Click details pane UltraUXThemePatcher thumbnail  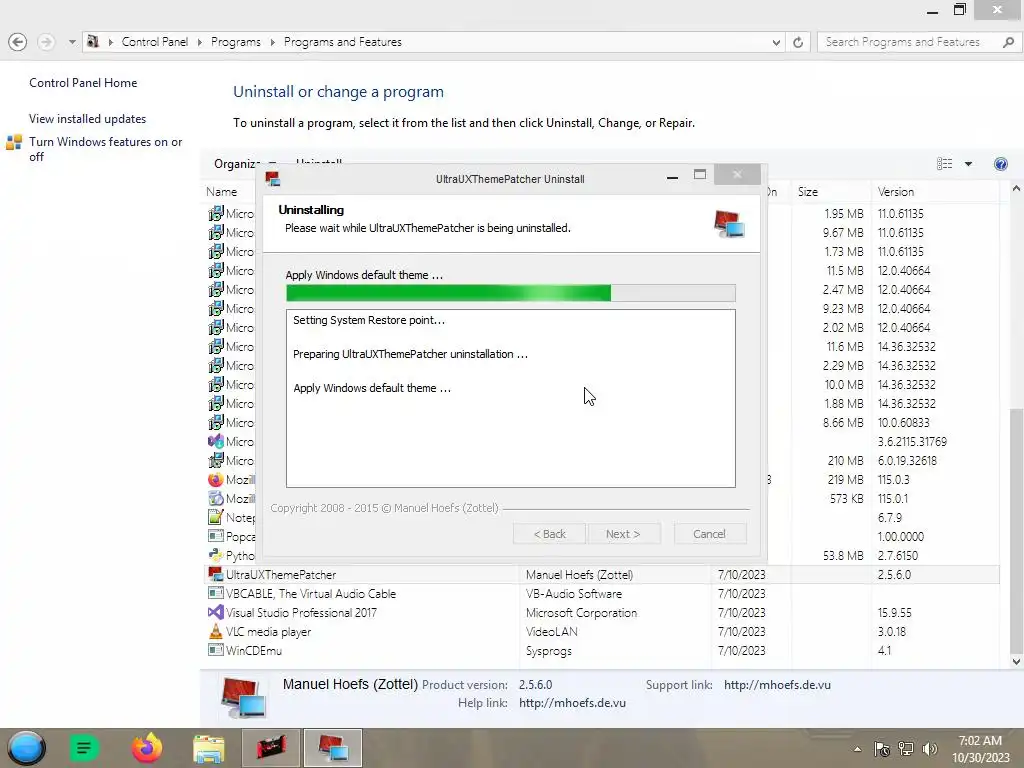[x=243, y=698]
